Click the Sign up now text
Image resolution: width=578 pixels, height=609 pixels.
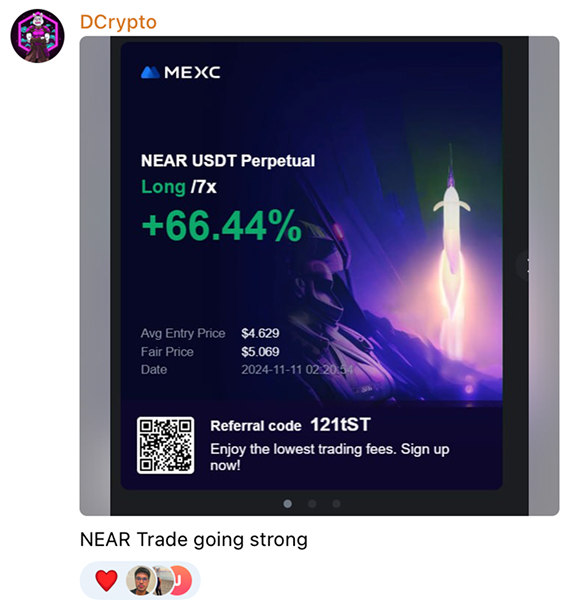point(330,457)
